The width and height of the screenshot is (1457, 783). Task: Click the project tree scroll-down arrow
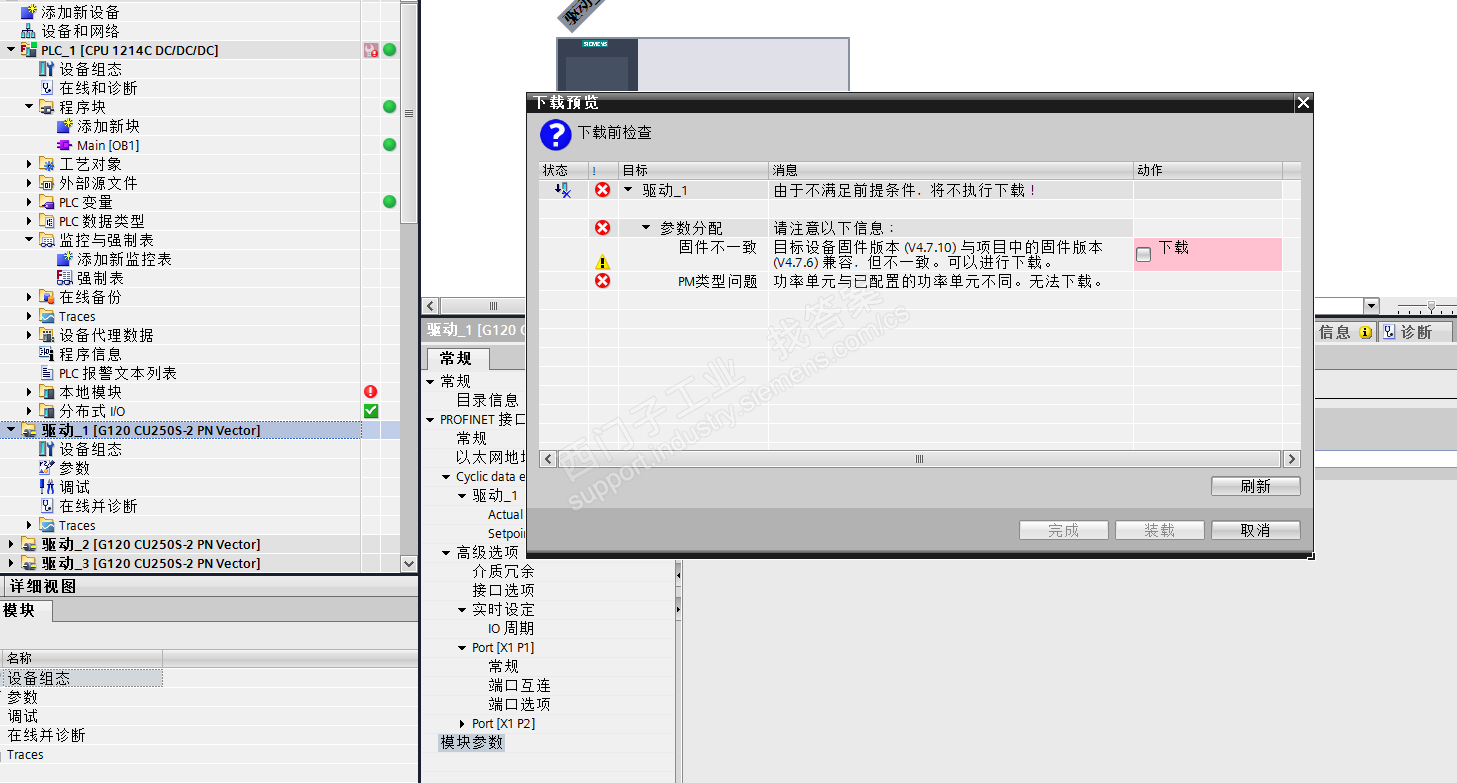(408, 564)
